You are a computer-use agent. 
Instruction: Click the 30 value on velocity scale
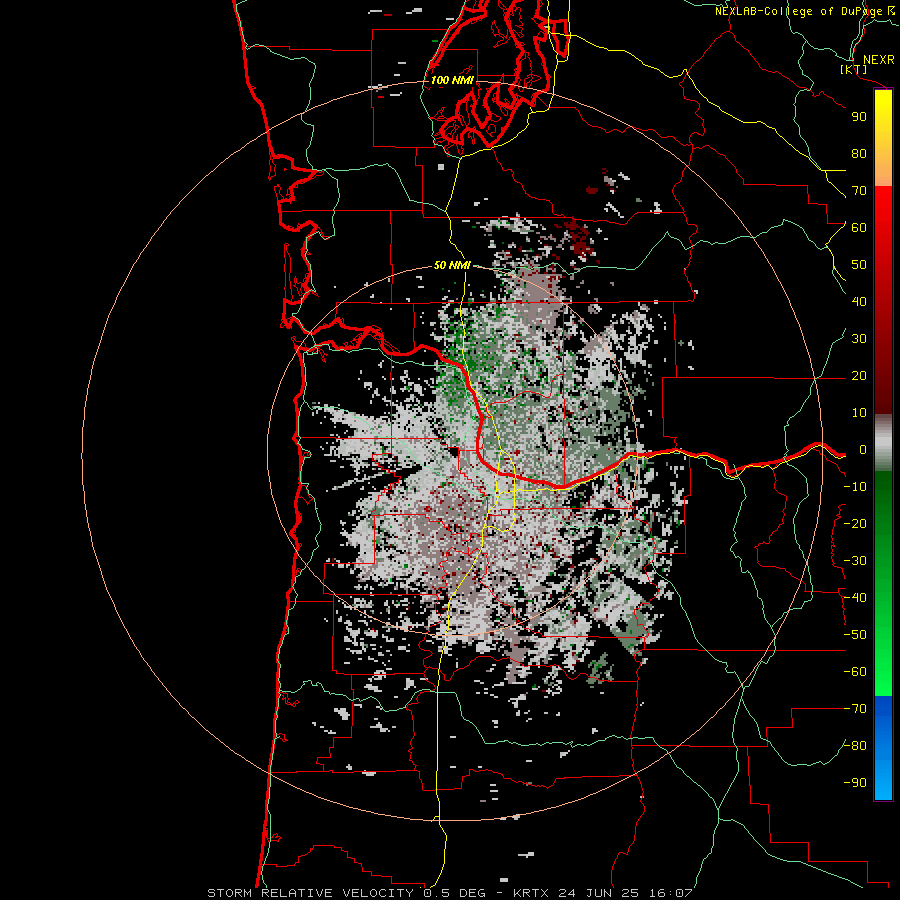[x=859, y=339]
